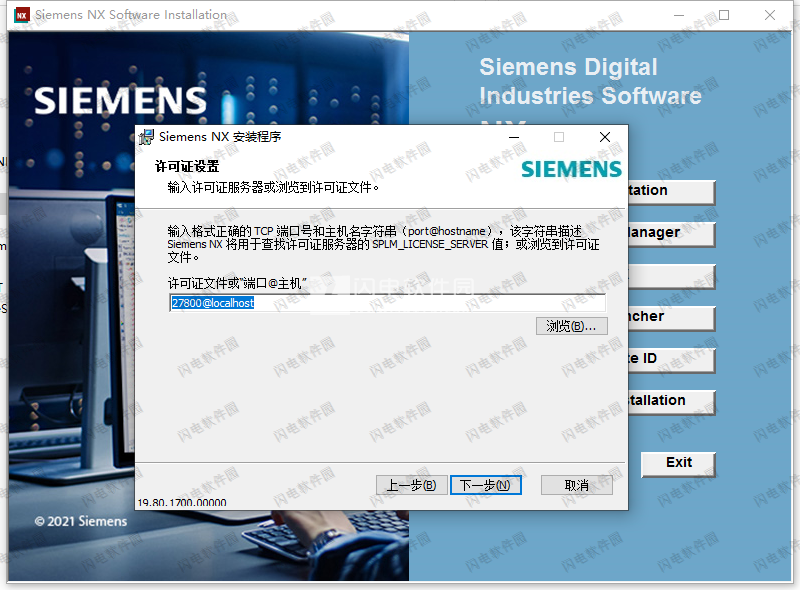Click the partially hidden 'tation' launcher button
The height and width of the screenshot is (590, 800).
[x=671, y=192]
